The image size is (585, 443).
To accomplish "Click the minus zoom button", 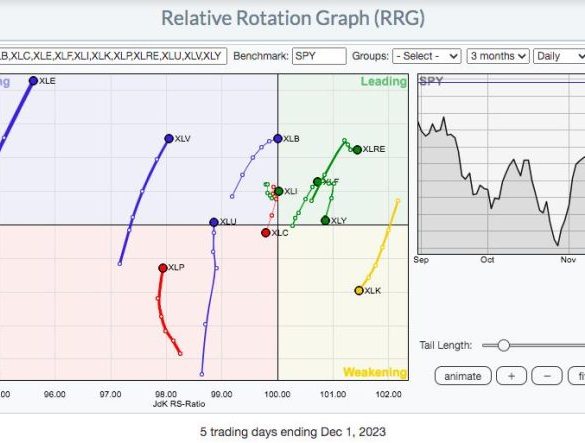I will pos(547,376).
